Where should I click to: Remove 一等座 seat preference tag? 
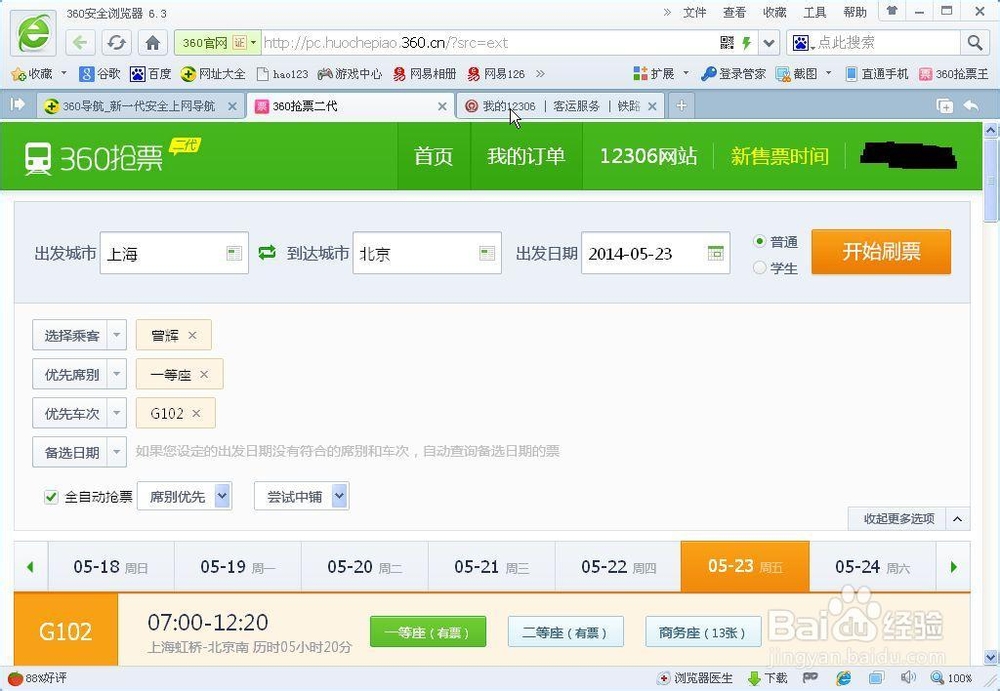[204, 375]
